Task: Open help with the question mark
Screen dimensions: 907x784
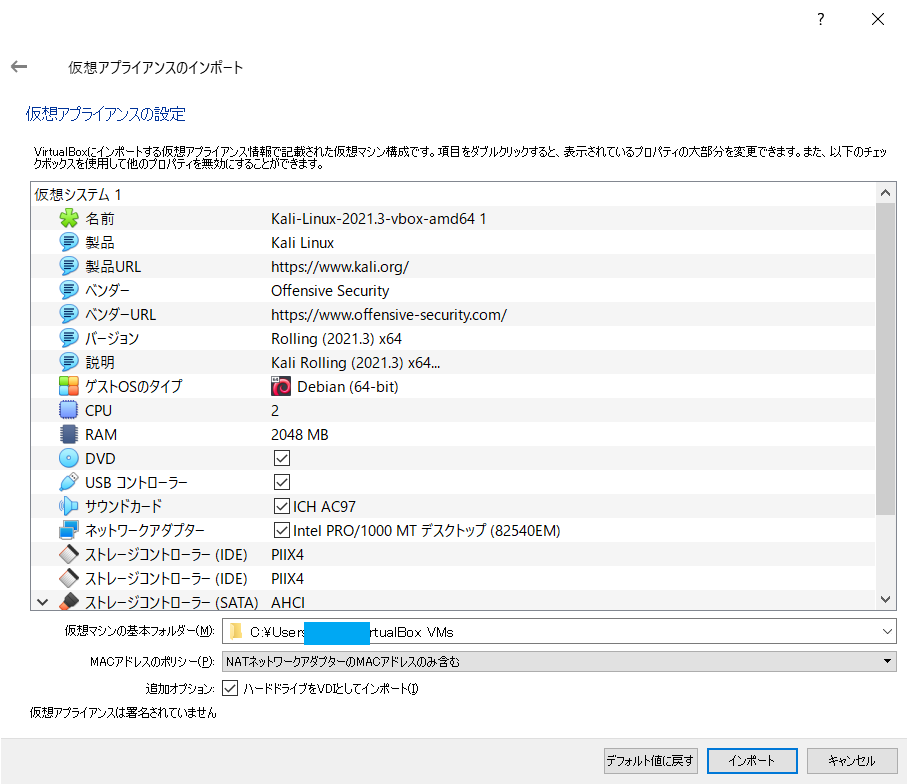Action: pos(820,19)
